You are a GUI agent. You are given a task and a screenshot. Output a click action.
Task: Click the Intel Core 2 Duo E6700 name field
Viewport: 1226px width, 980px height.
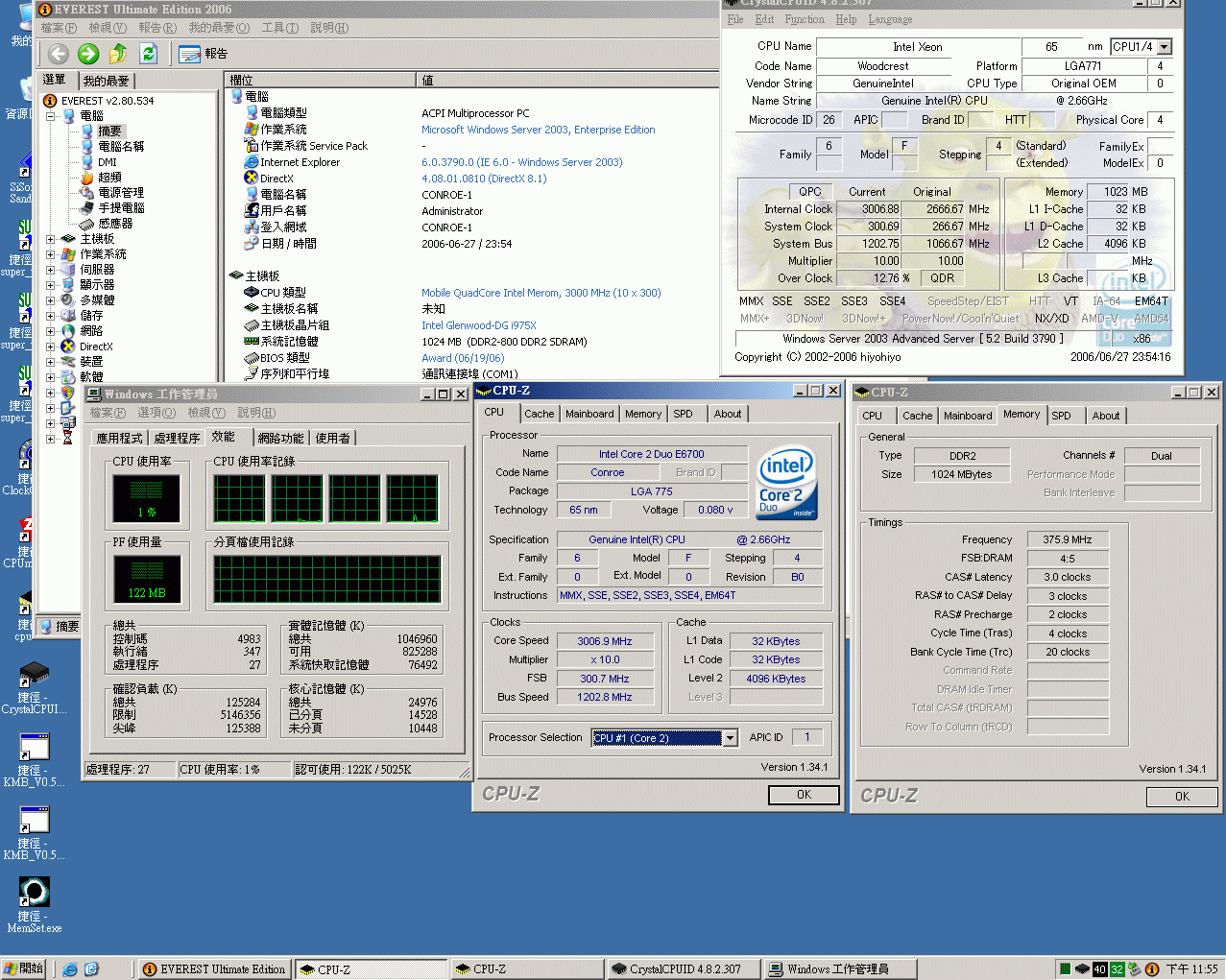pyautogui.click(x=652, y=455)
